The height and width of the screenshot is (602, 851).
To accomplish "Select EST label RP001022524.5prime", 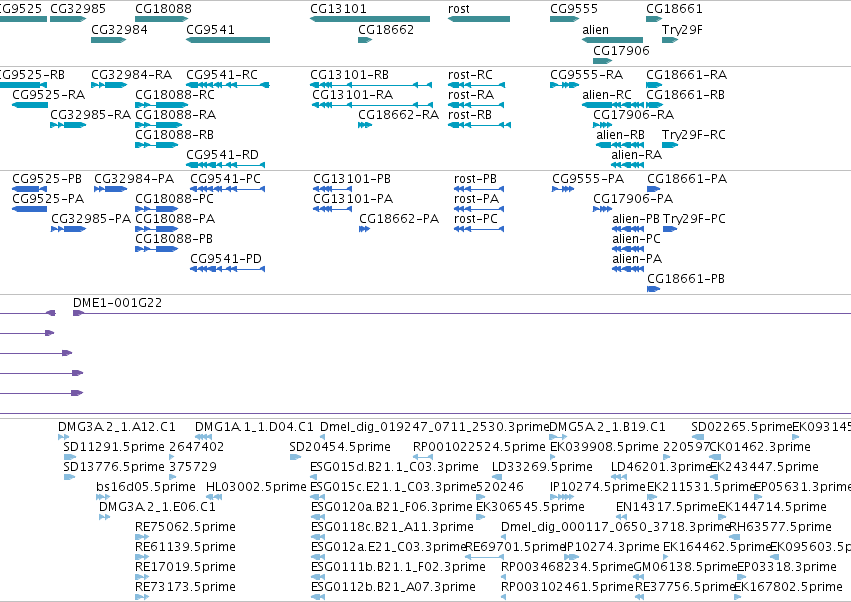I will click(x=479, y=447).
